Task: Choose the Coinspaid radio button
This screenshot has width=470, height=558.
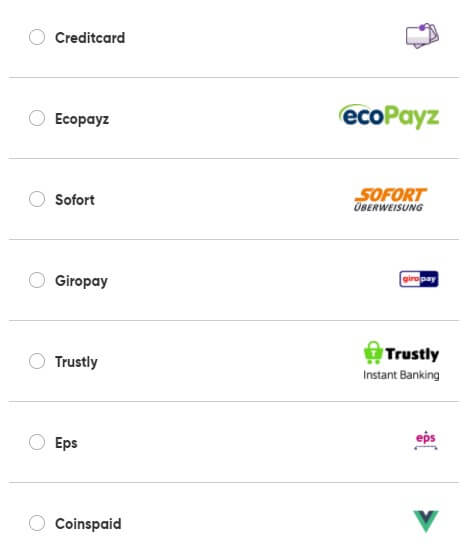Action: coord(37,523)
